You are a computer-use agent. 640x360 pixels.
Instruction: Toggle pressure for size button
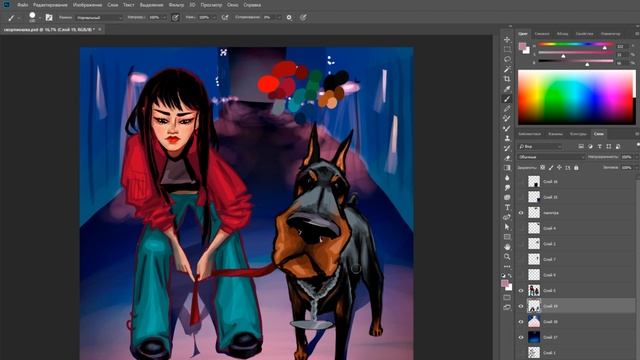tap(303, 18)
